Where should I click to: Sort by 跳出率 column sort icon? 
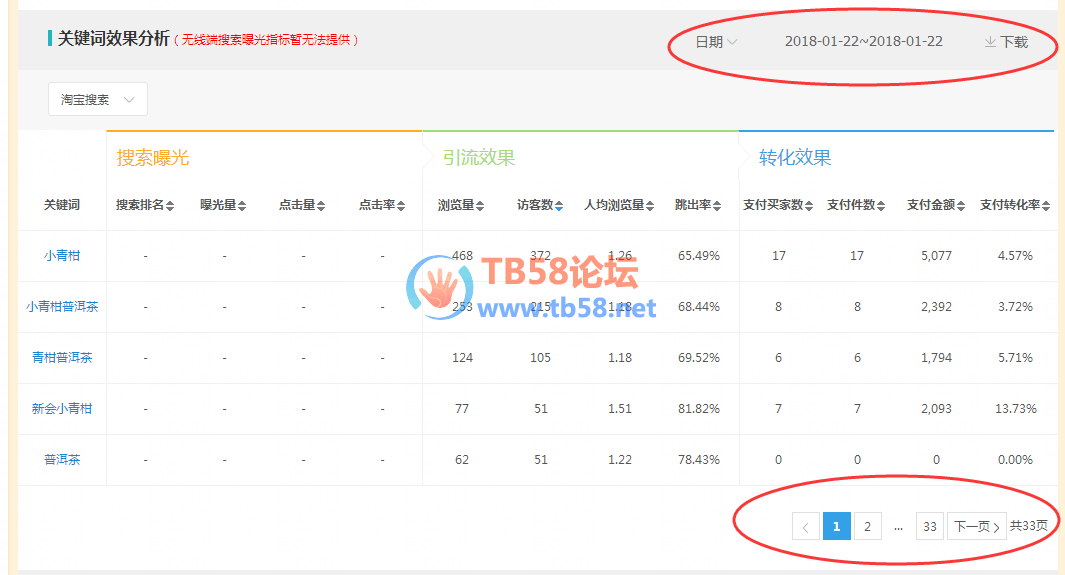(x=717, y=206)
